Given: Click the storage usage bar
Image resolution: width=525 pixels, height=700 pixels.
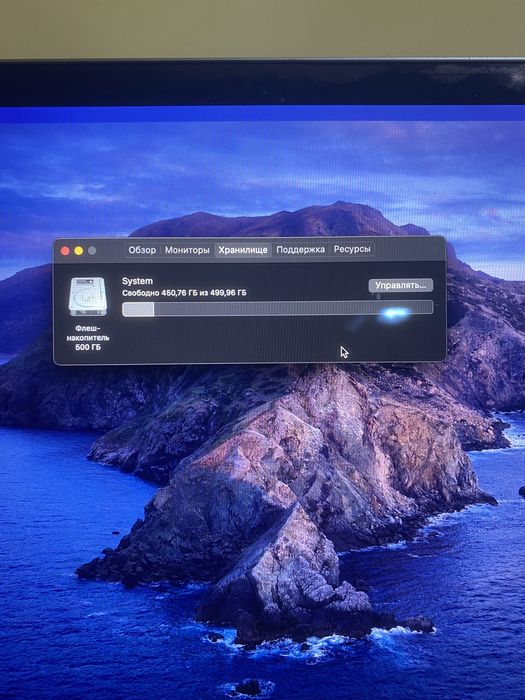Looking at the screenshot, I should 277,308.
